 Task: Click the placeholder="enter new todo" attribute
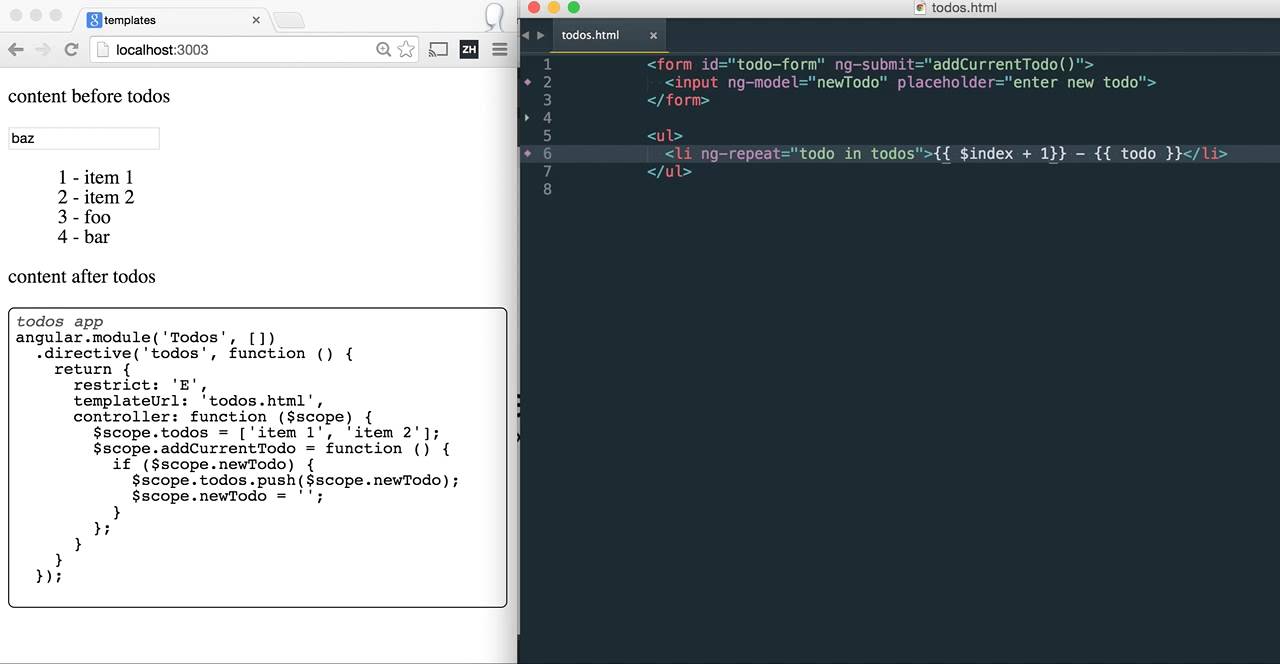tap(1021, 82)
